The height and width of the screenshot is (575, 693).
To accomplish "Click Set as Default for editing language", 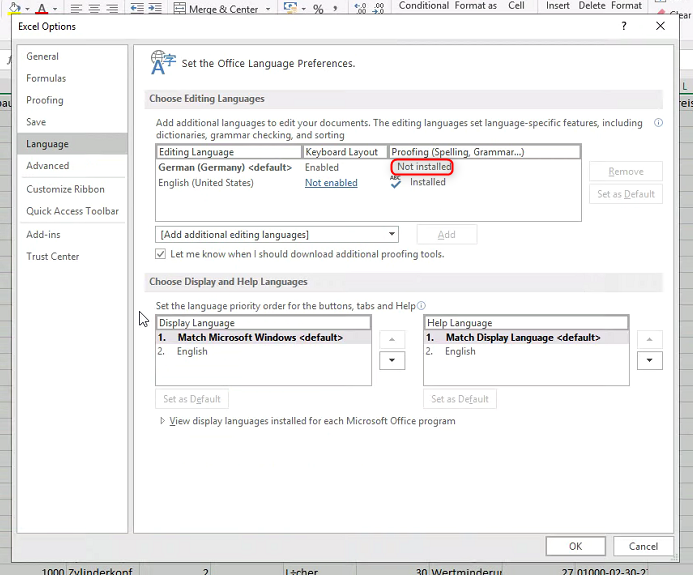I will click(626, 194).
